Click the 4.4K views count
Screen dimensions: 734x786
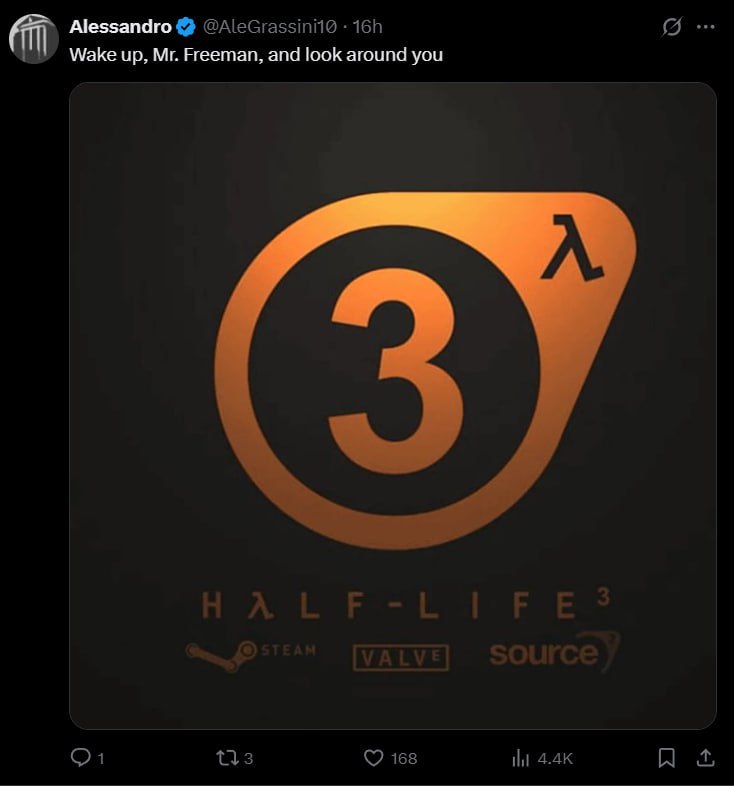[555, 758]
